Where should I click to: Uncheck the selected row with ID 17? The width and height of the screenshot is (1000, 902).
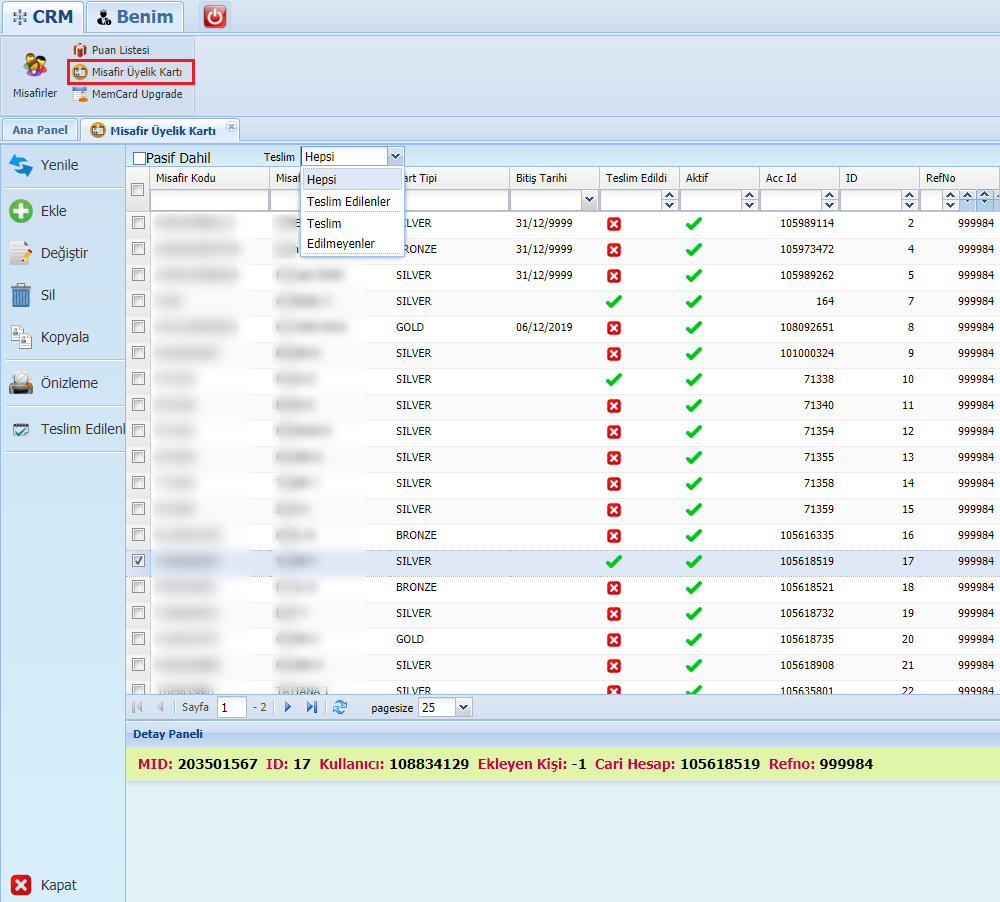tap(138, 561)
